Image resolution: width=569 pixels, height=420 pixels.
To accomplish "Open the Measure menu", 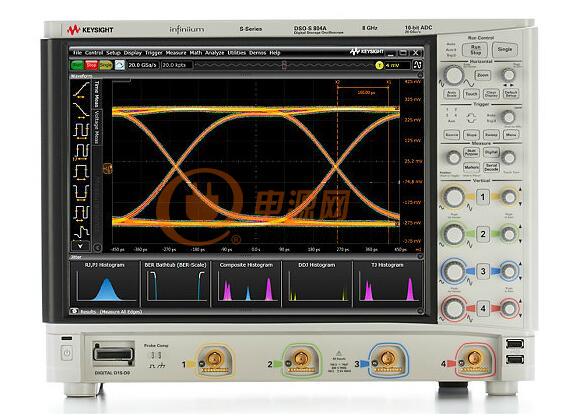I will point(176,53).
